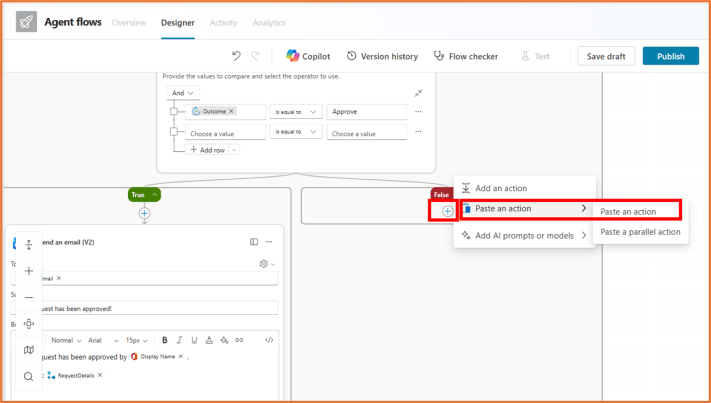Image resolution: width=711 pixels, height=403 pixels.
Task: Search the canvas with magnifier icon
Action: [29, 377]
